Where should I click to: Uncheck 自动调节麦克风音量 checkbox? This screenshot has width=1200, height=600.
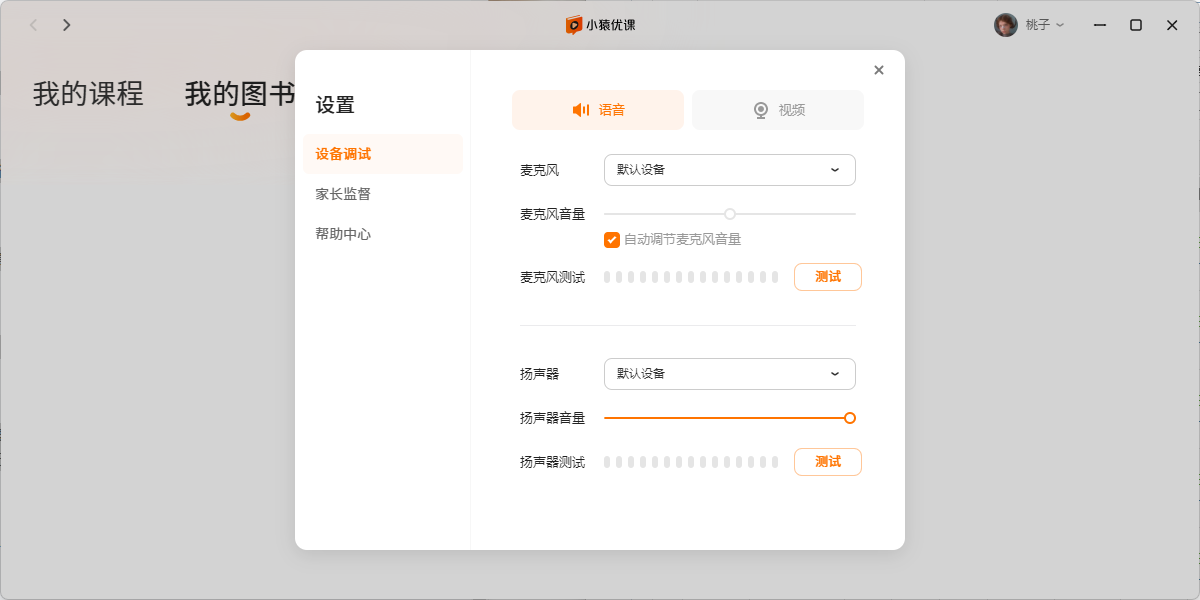tap(612, 240)
